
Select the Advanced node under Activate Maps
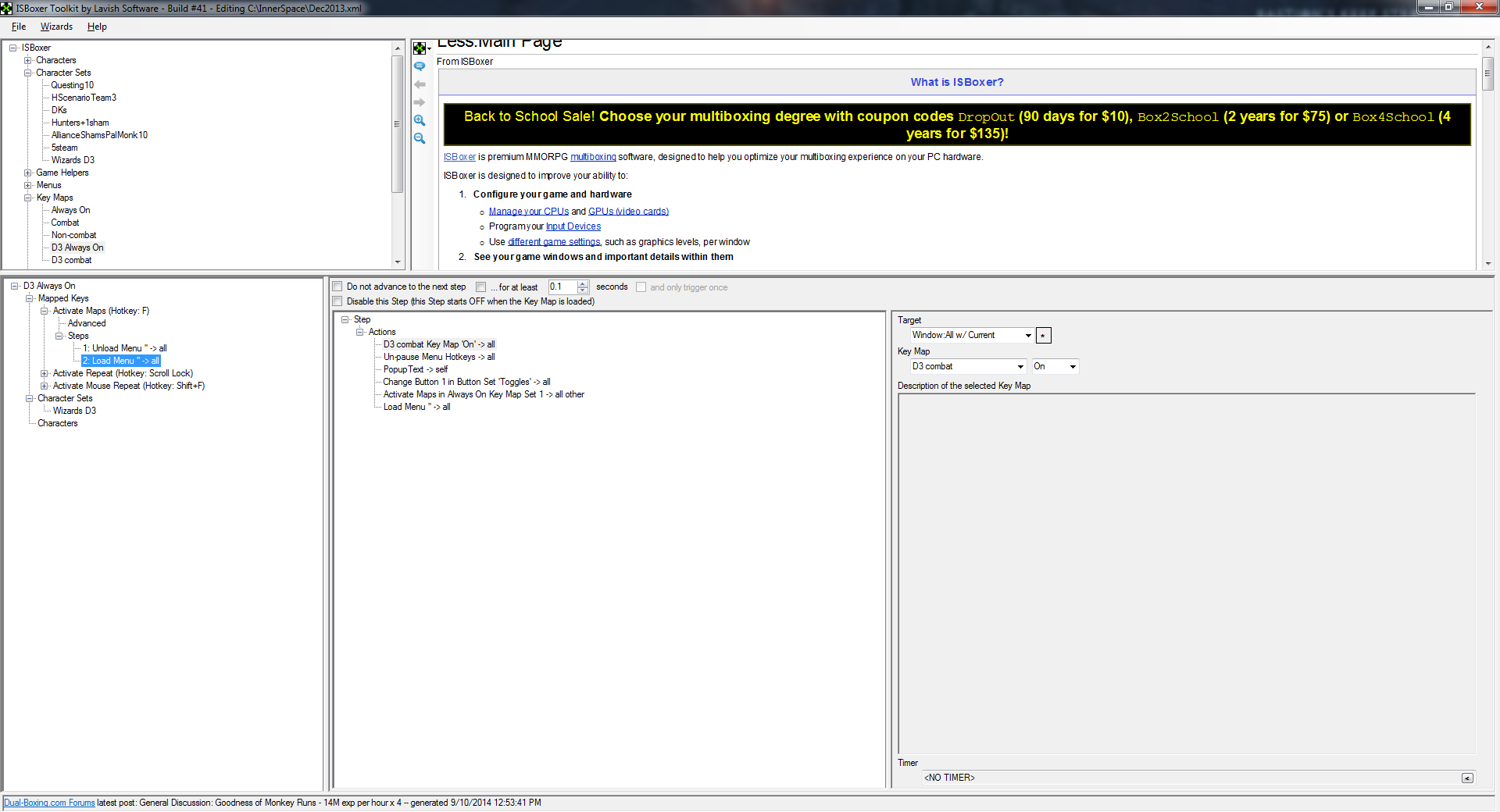87,323
